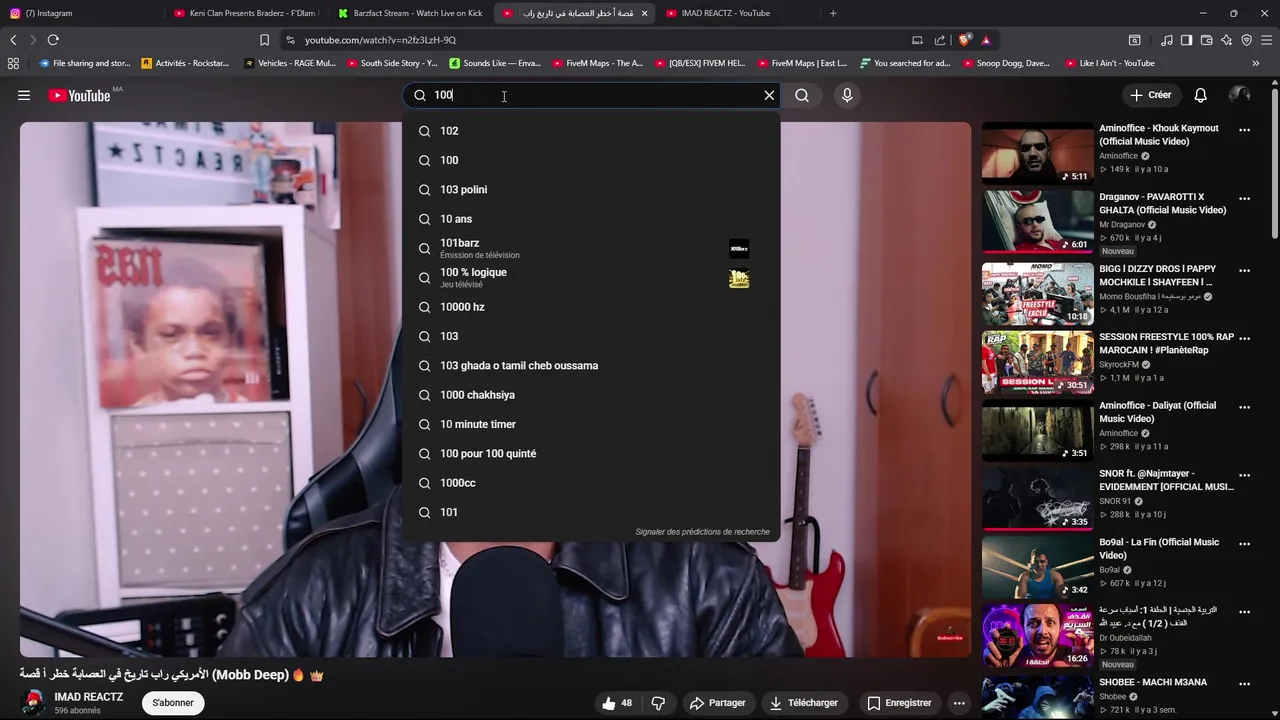
Task: Click the Brave Shields lion icon
Action: pyautogui.click(x=964, y=40)
